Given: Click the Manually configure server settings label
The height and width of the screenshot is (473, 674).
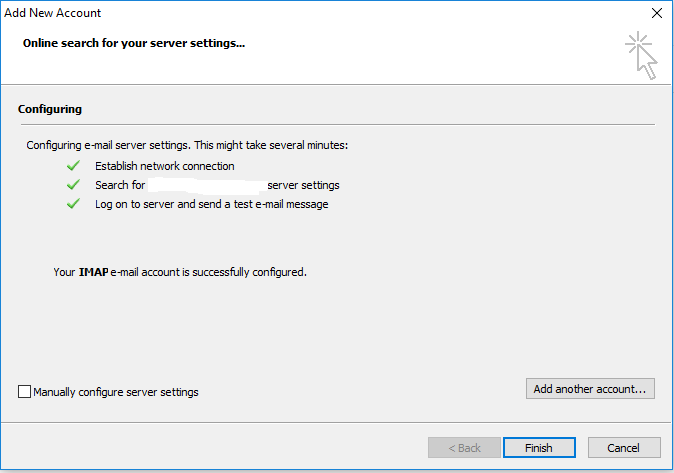Looking at the screenshot, I should click(116, 392).
